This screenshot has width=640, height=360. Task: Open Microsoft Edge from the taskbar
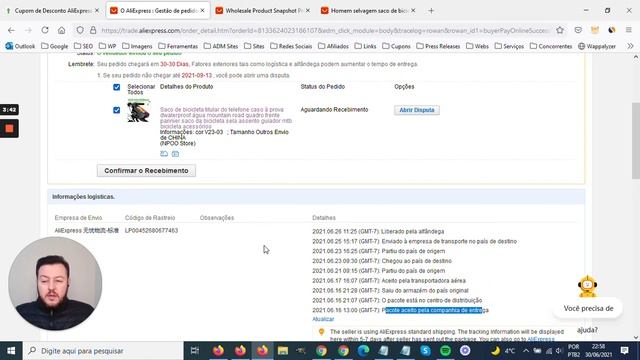[x=363, y=351]
